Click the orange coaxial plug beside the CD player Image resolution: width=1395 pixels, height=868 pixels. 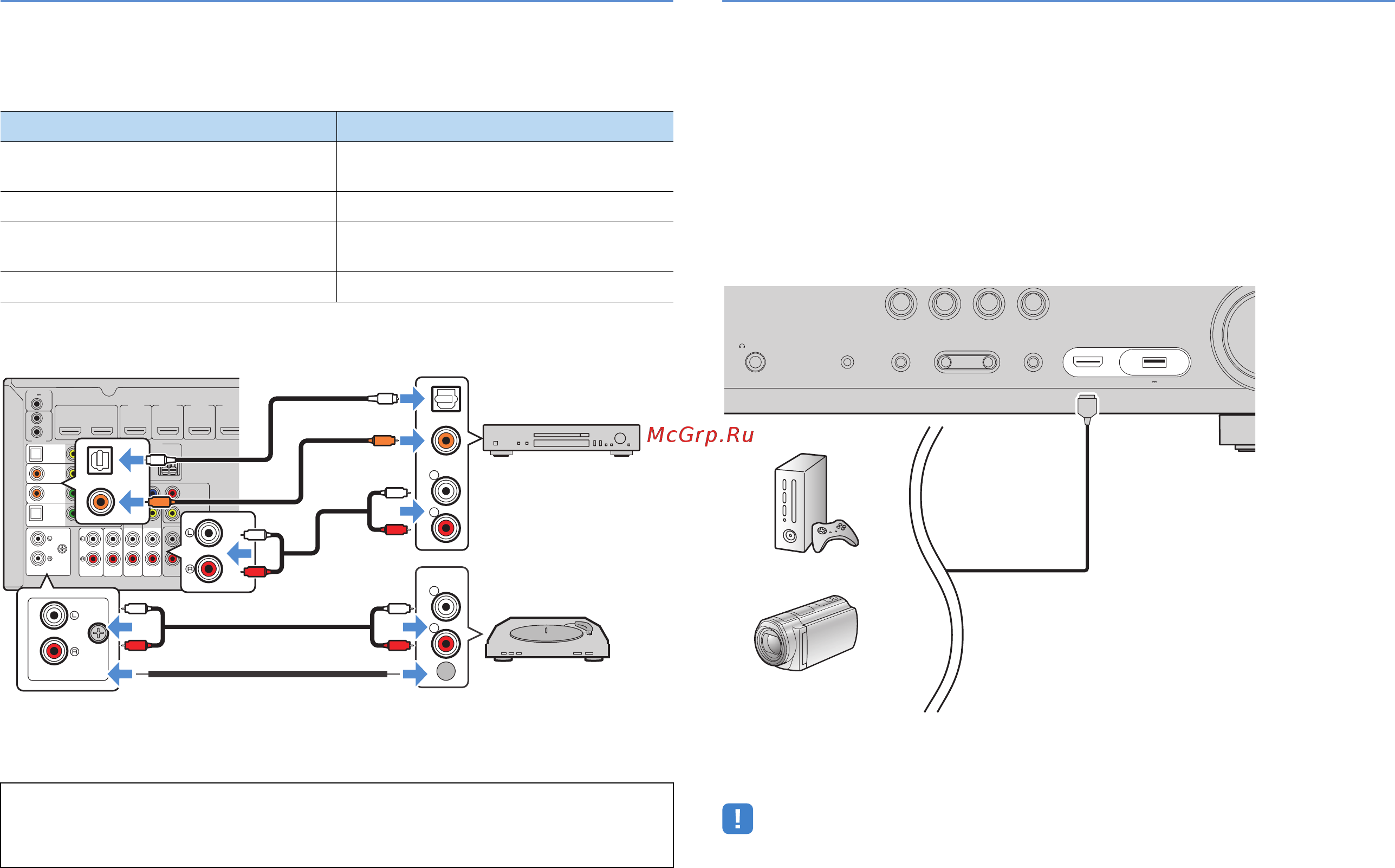pyautogui.click(x=383, y=441)
